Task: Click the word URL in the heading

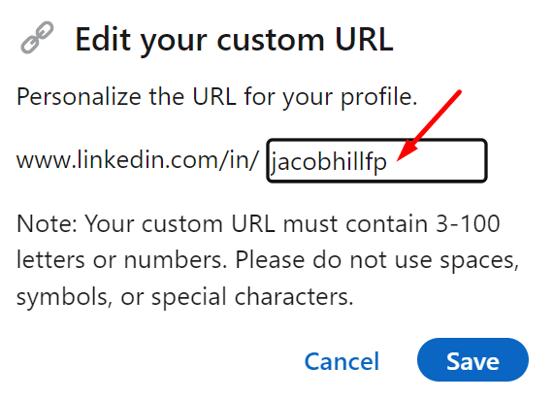Action: (x=364, y=38)
